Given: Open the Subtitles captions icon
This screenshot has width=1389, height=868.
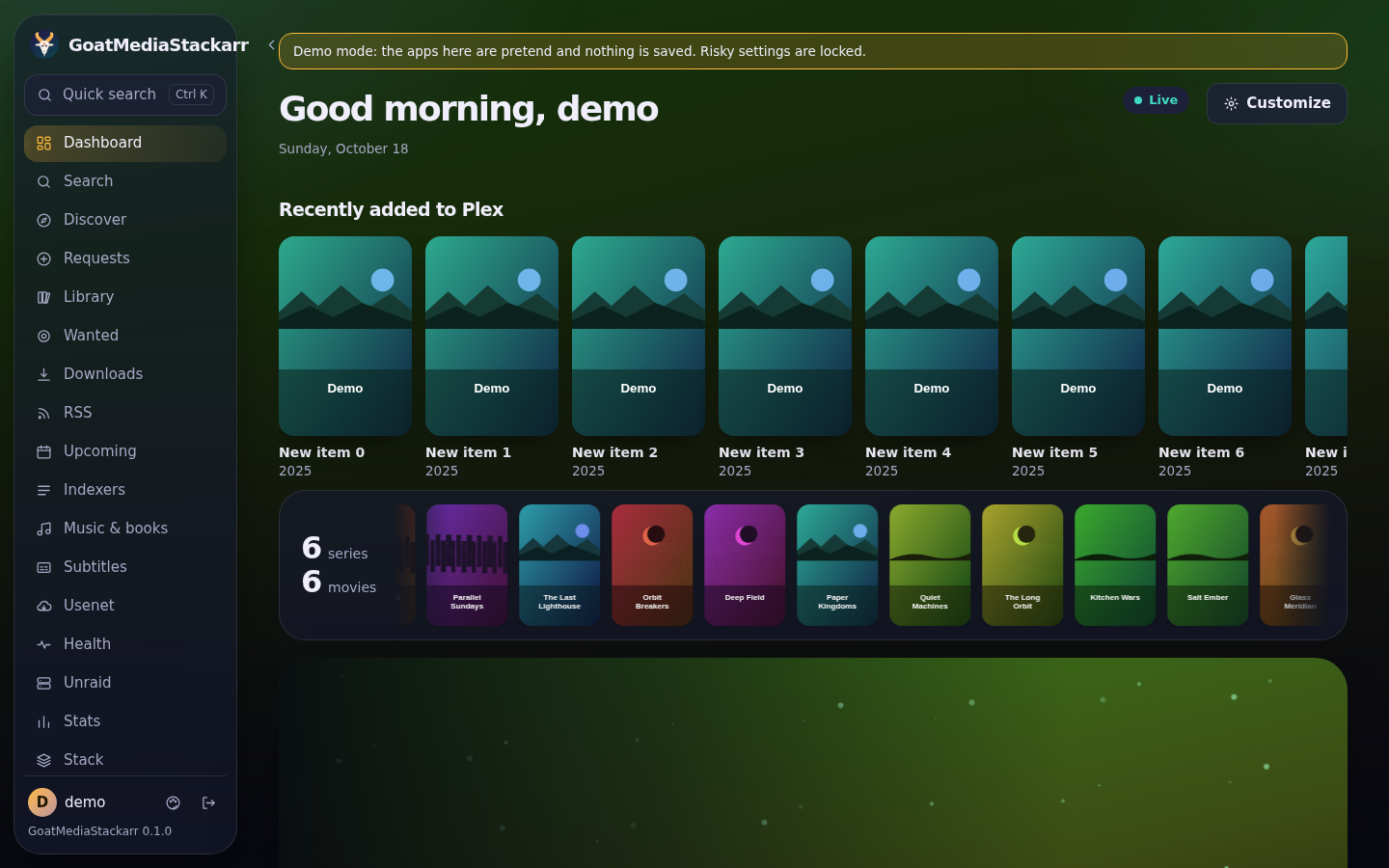Looking at the screenshot, I should coord(43,567).
